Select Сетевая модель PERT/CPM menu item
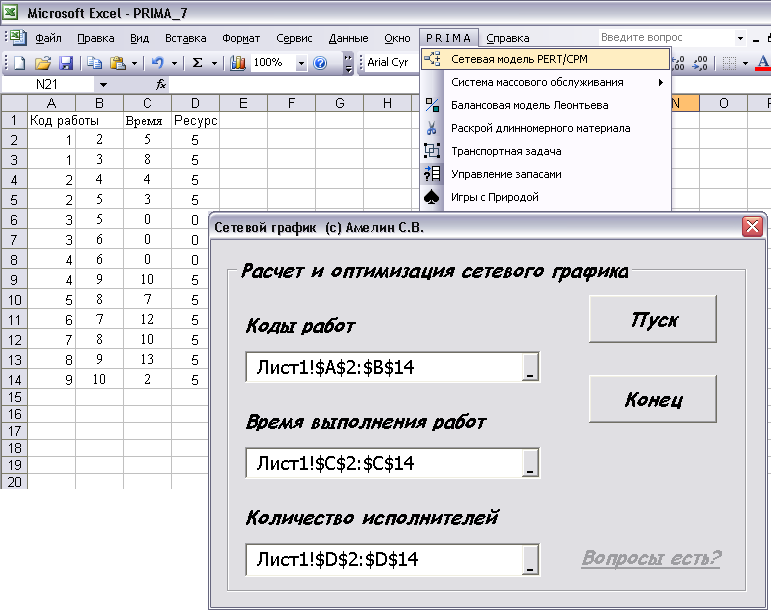The image size is (771, 611). (x=546, y=59)
